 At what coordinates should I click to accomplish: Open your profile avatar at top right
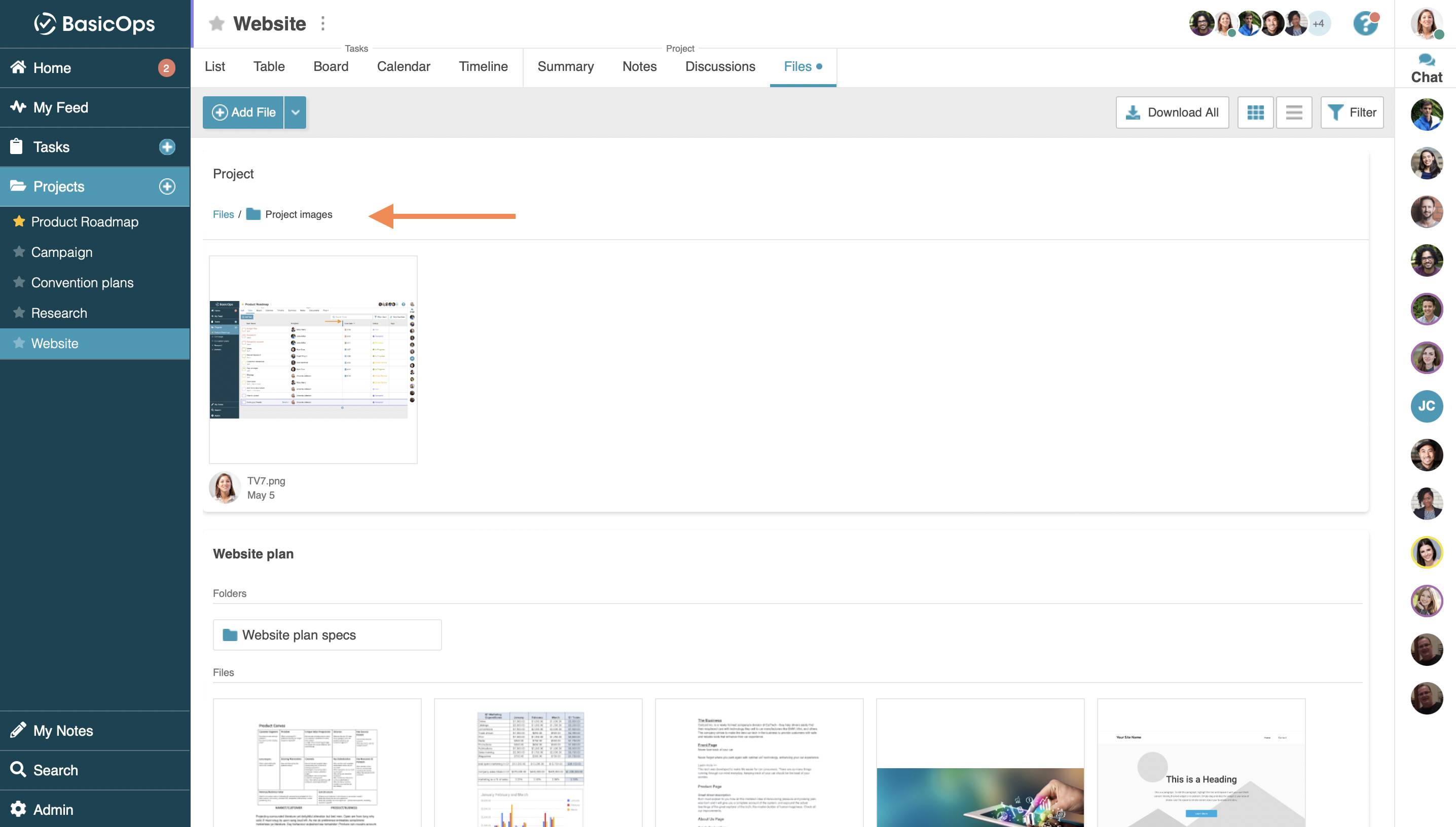click(1427, 23)
